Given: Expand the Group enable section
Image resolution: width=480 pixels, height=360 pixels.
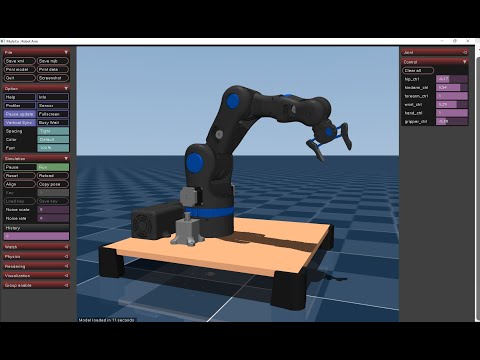Looking at the screenshot, I should [x=36, y=285].
